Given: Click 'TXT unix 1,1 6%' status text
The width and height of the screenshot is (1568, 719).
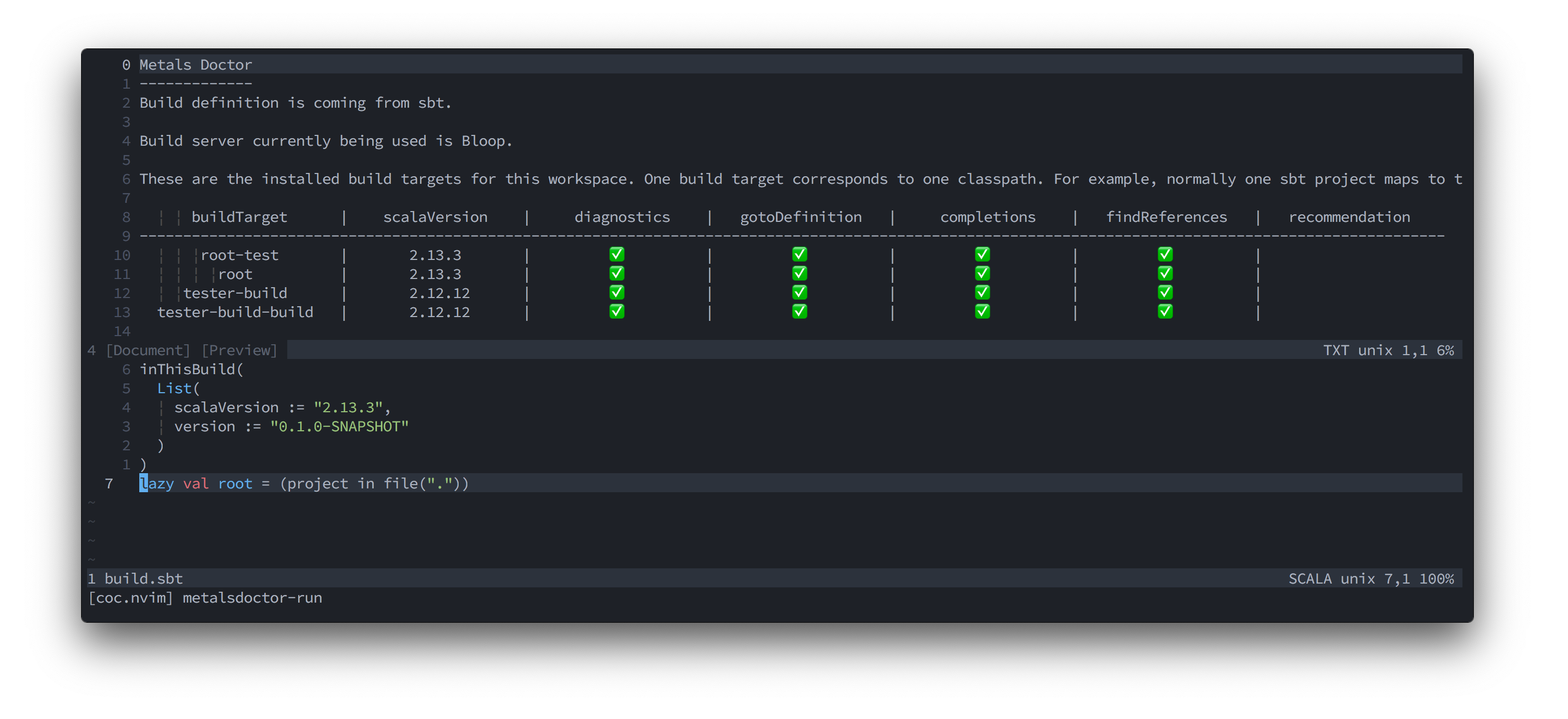Looking at the screenshot, I should coord(1388,350).
